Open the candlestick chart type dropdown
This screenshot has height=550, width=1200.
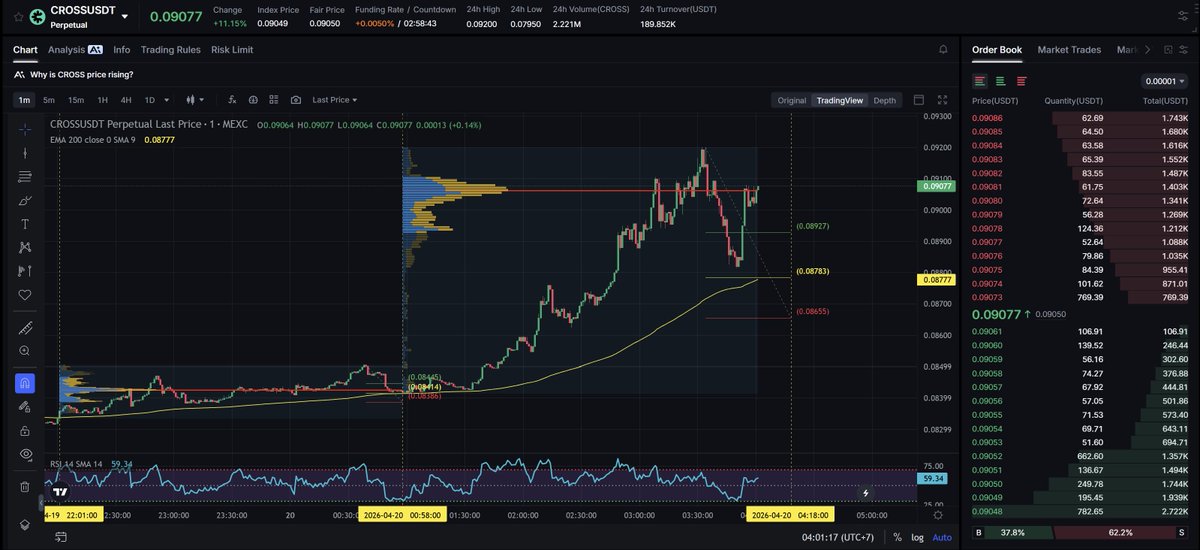click(196, 100)
